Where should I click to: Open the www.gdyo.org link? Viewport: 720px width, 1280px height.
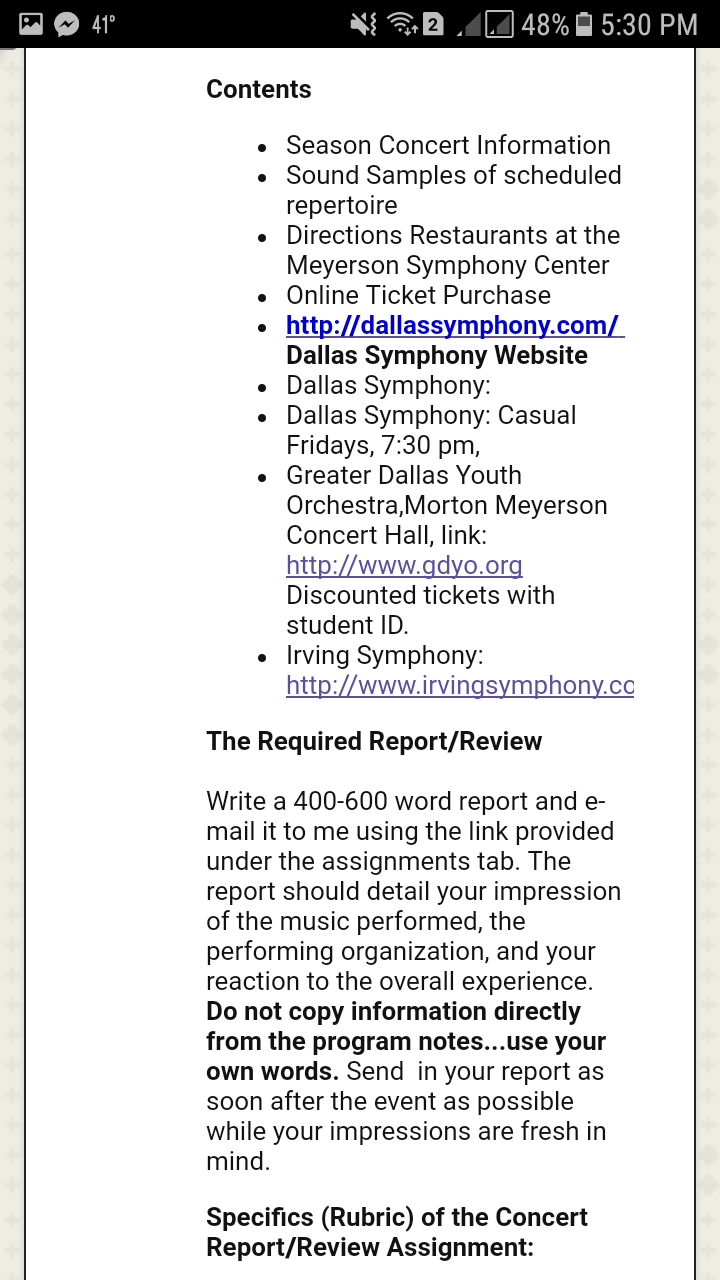tap(404, 565)
